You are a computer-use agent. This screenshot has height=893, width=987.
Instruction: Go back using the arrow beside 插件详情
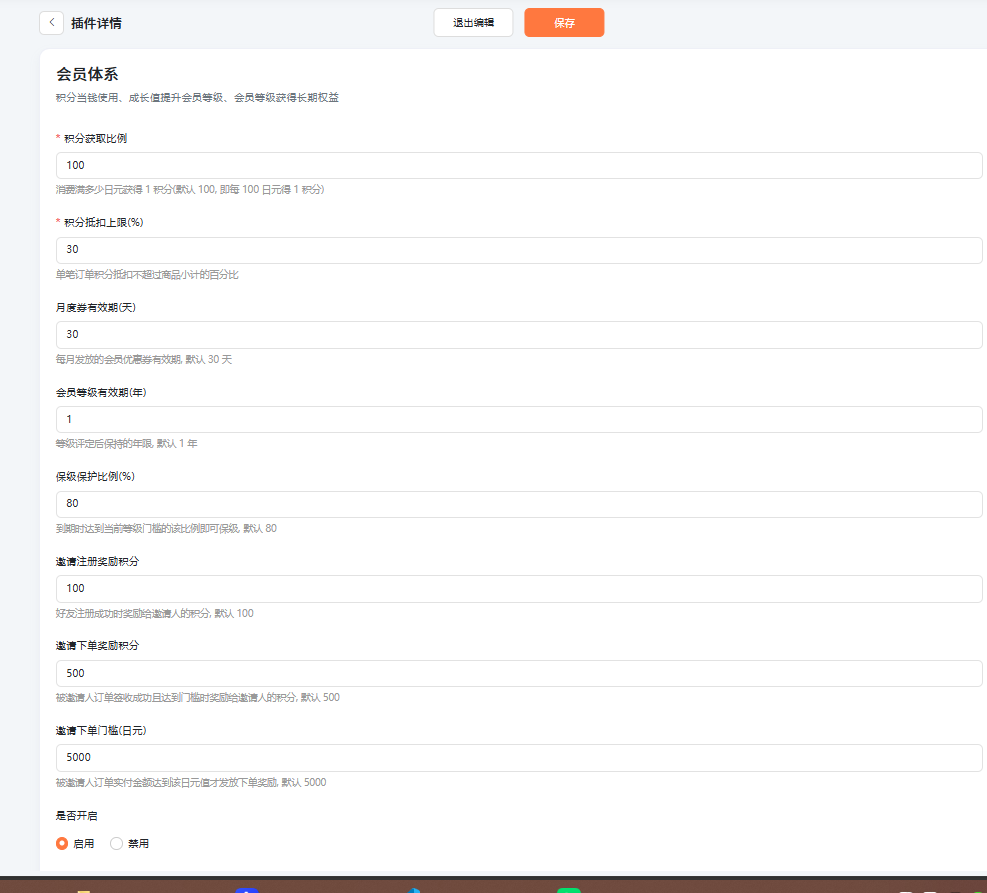click(52, 23)
